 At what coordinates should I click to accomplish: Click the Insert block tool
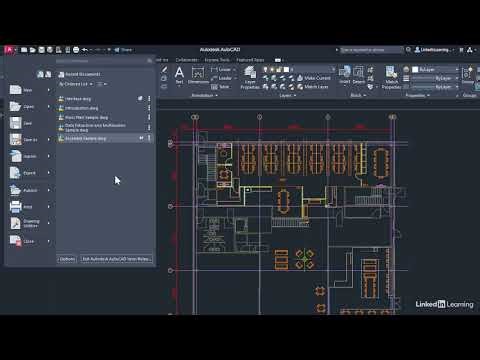pyautogui.click(x=345, y=75)
